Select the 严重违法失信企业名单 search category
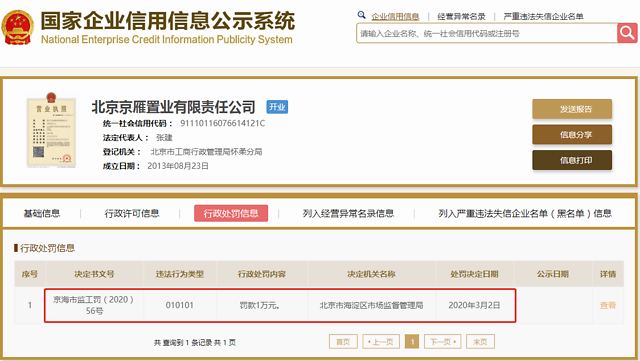Viewport: 640px width, 361px height. (x=543, y=16)
